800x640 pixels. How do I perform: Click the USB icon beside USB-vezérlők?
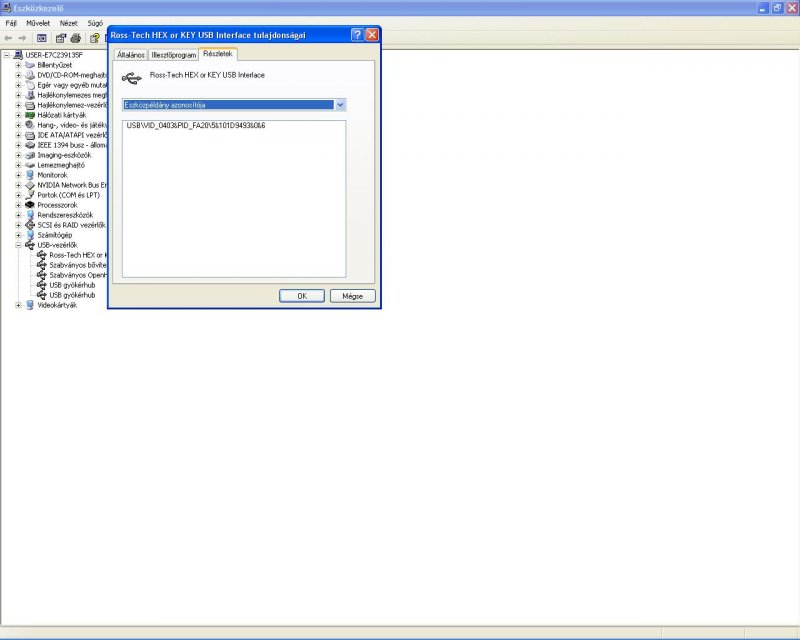coord(30,245)
